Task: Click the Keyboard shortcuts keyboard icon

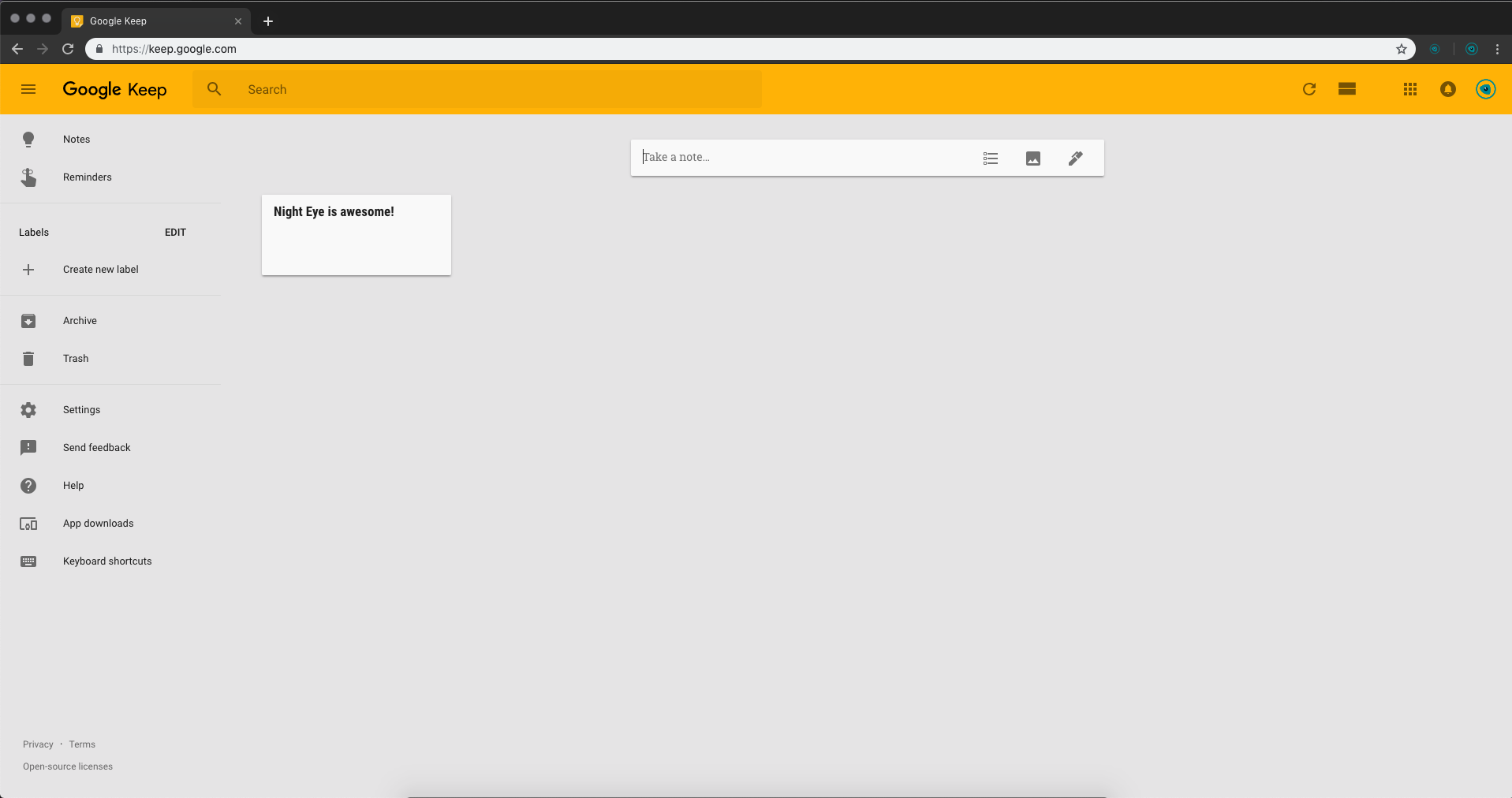Action: pos(28,561)
